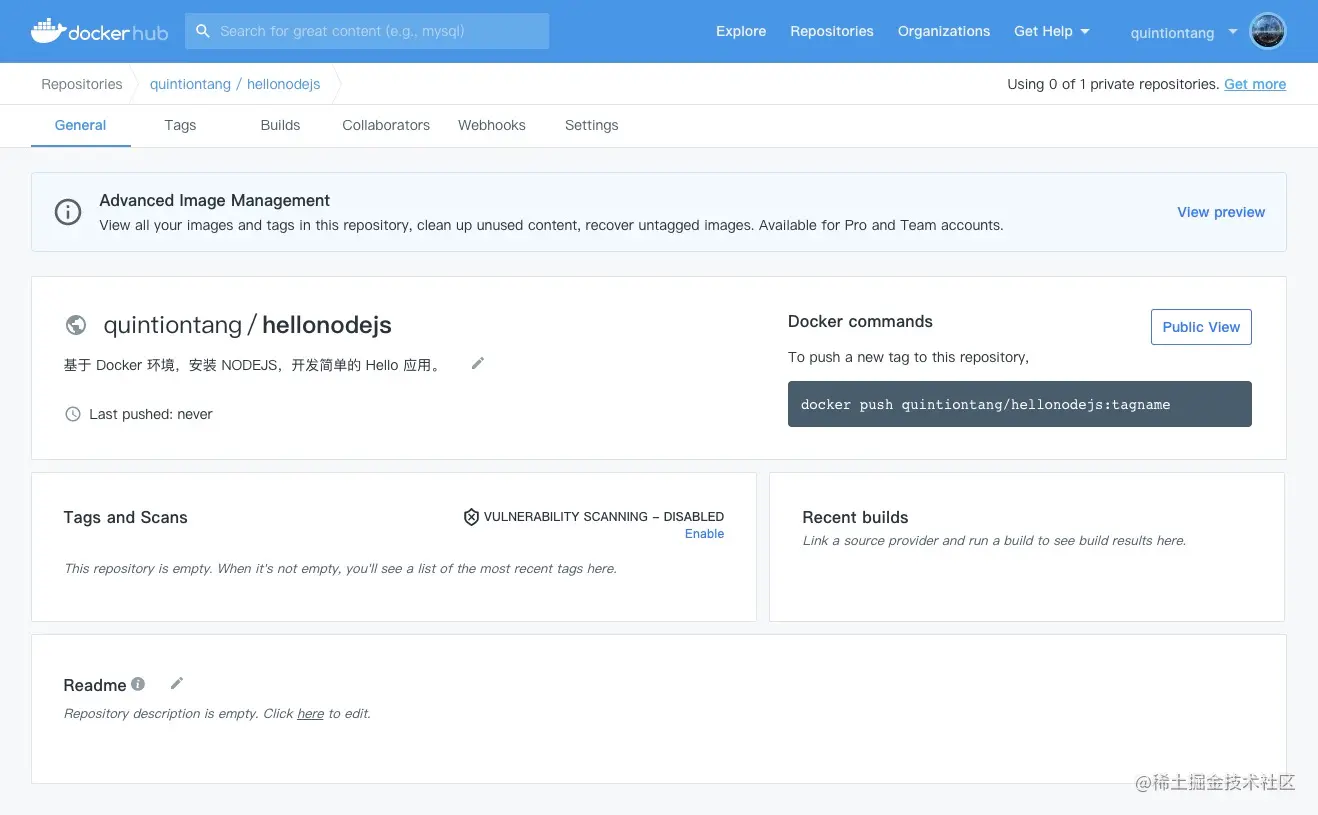
Task: Edit the Readme with pencil icon
Action: pos(177,683)
